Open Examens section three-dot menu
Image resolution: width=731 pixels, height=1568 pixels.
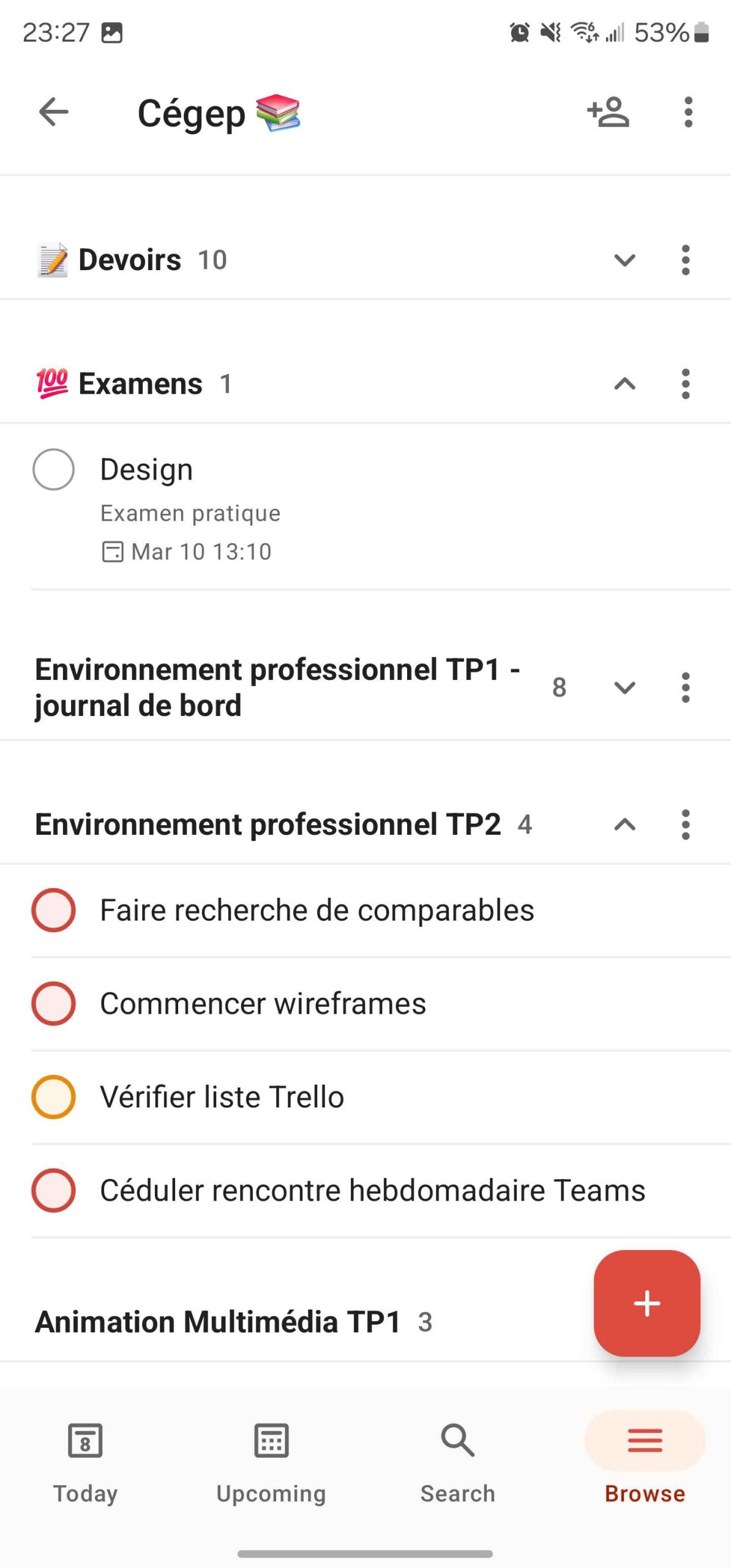pos(686,384)
